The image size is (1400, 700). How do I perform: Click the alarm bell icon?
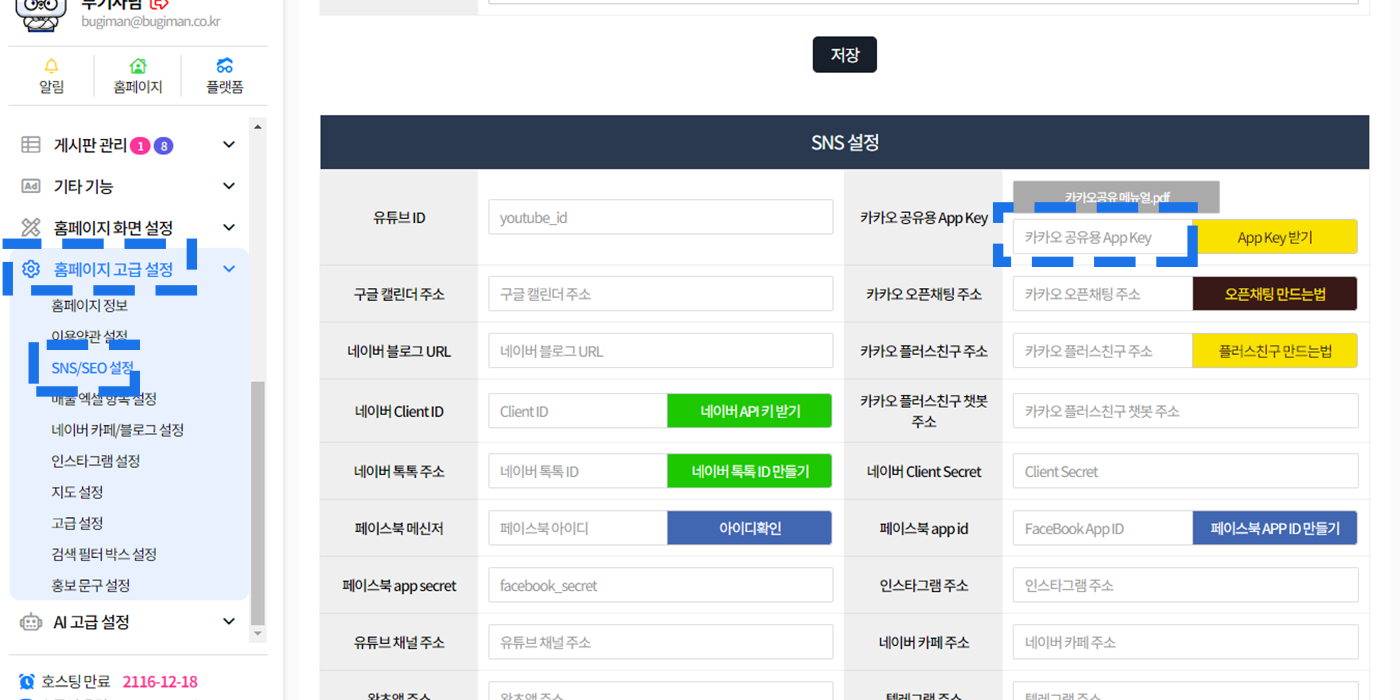coord(51,66)
